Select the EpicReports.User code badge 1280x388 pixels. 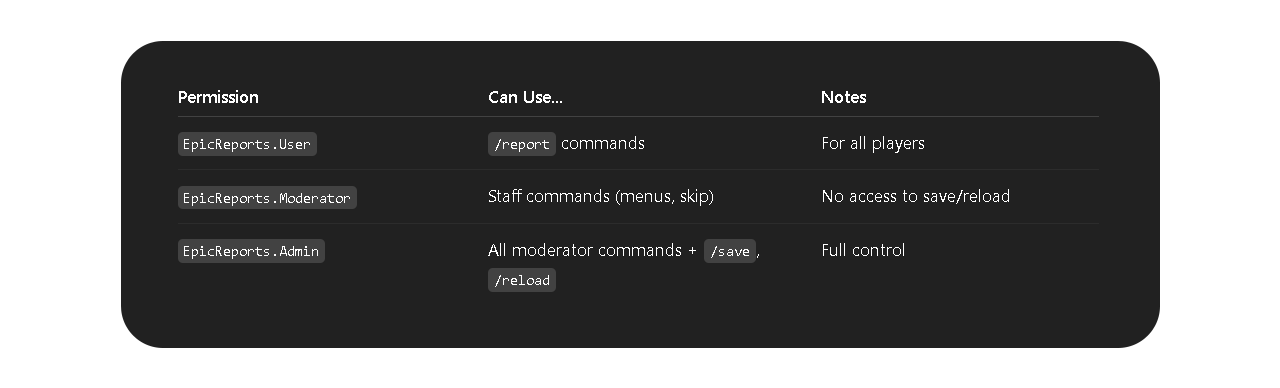247,144
